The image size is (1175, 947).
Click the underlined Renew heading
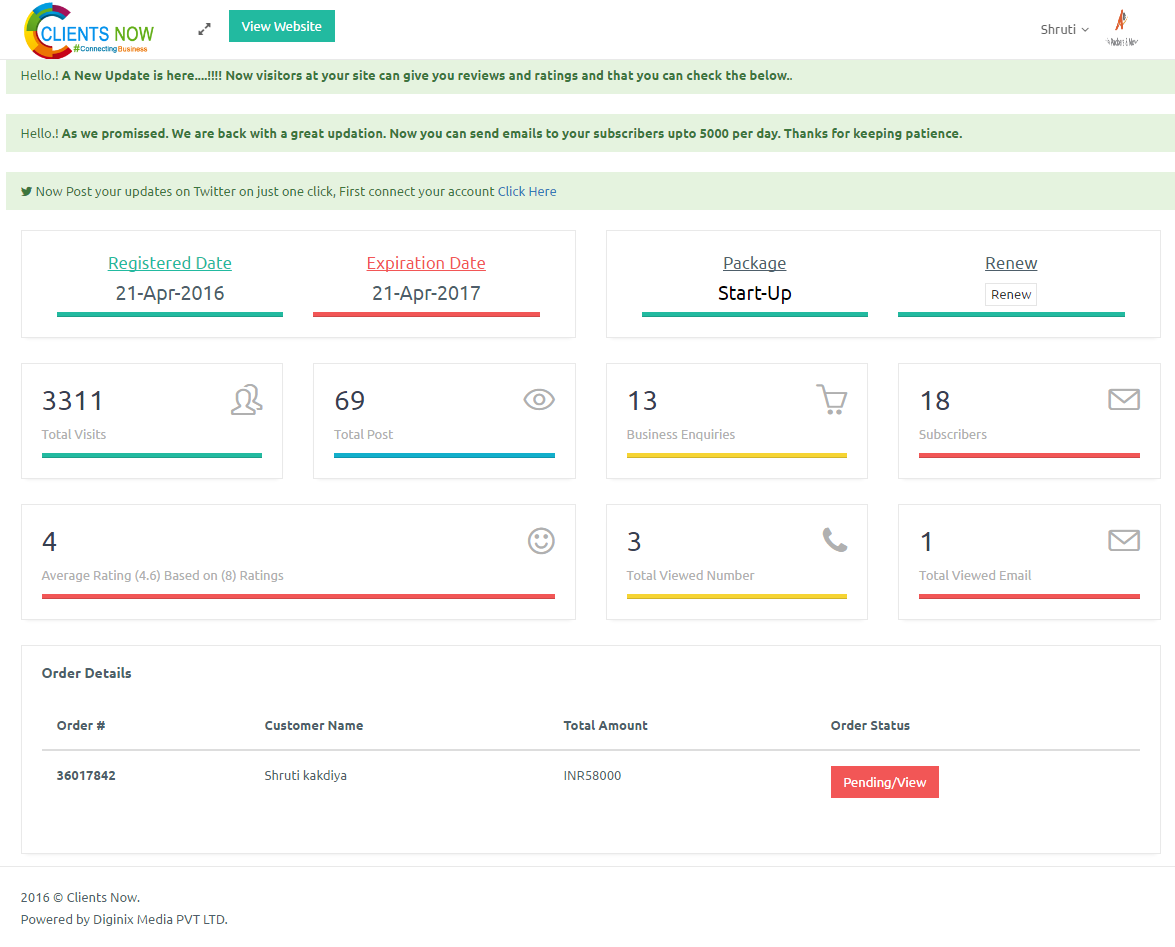(1011, 263)
